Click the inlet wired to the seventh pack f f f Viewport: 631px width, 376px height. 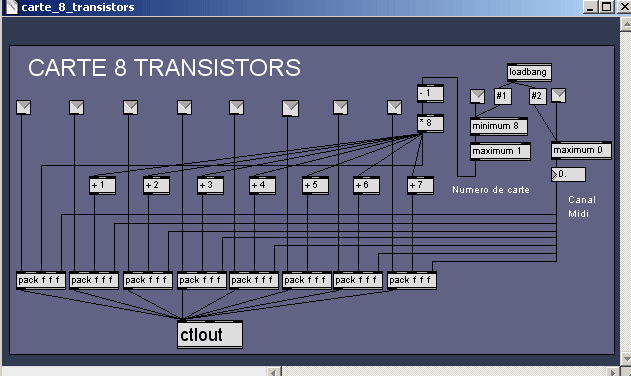340,107
